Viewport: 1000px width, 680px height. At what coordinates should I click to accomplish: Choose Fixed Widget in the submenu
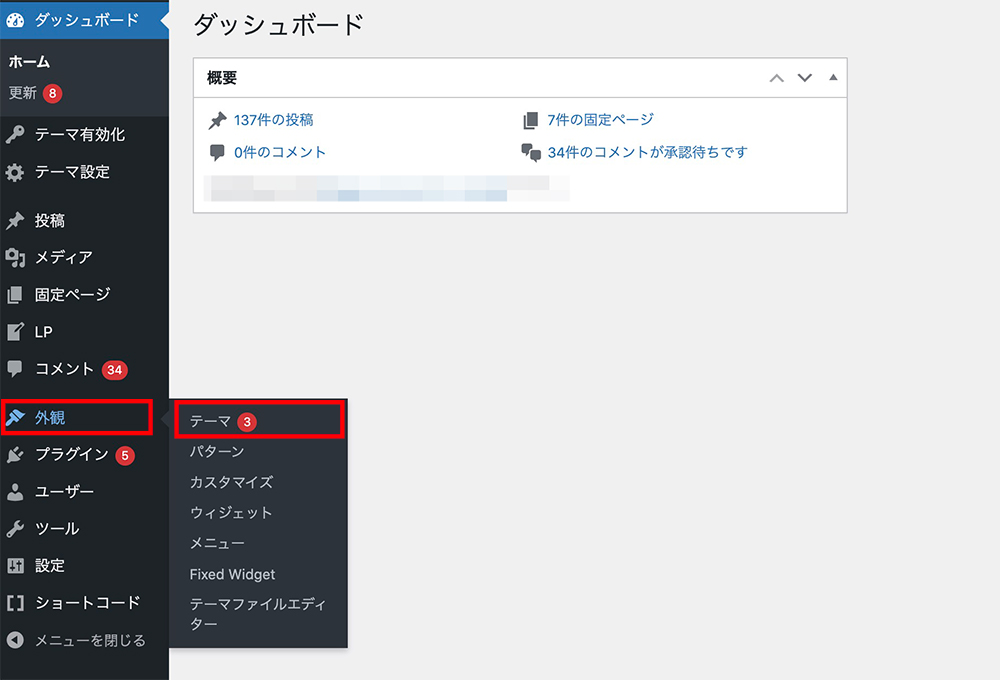coord(232,574)
